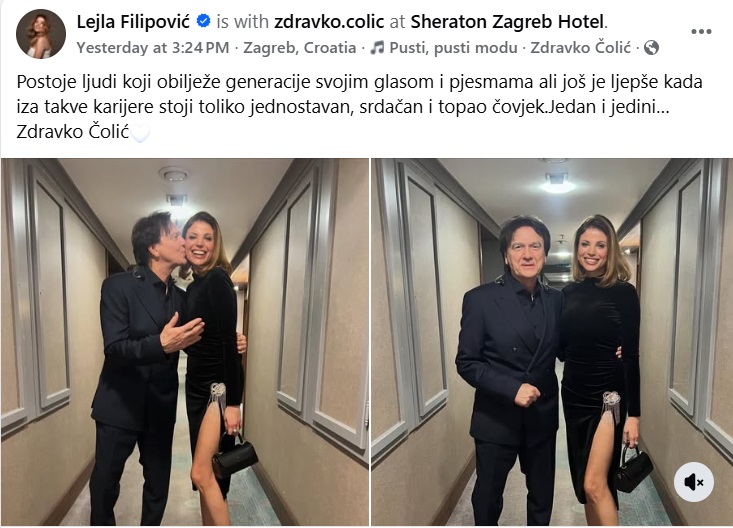Click the Zdravko Čolić artist name
The height and width of the screenshot is (528, 733).
pyautogui.click(x=581, y=48)
